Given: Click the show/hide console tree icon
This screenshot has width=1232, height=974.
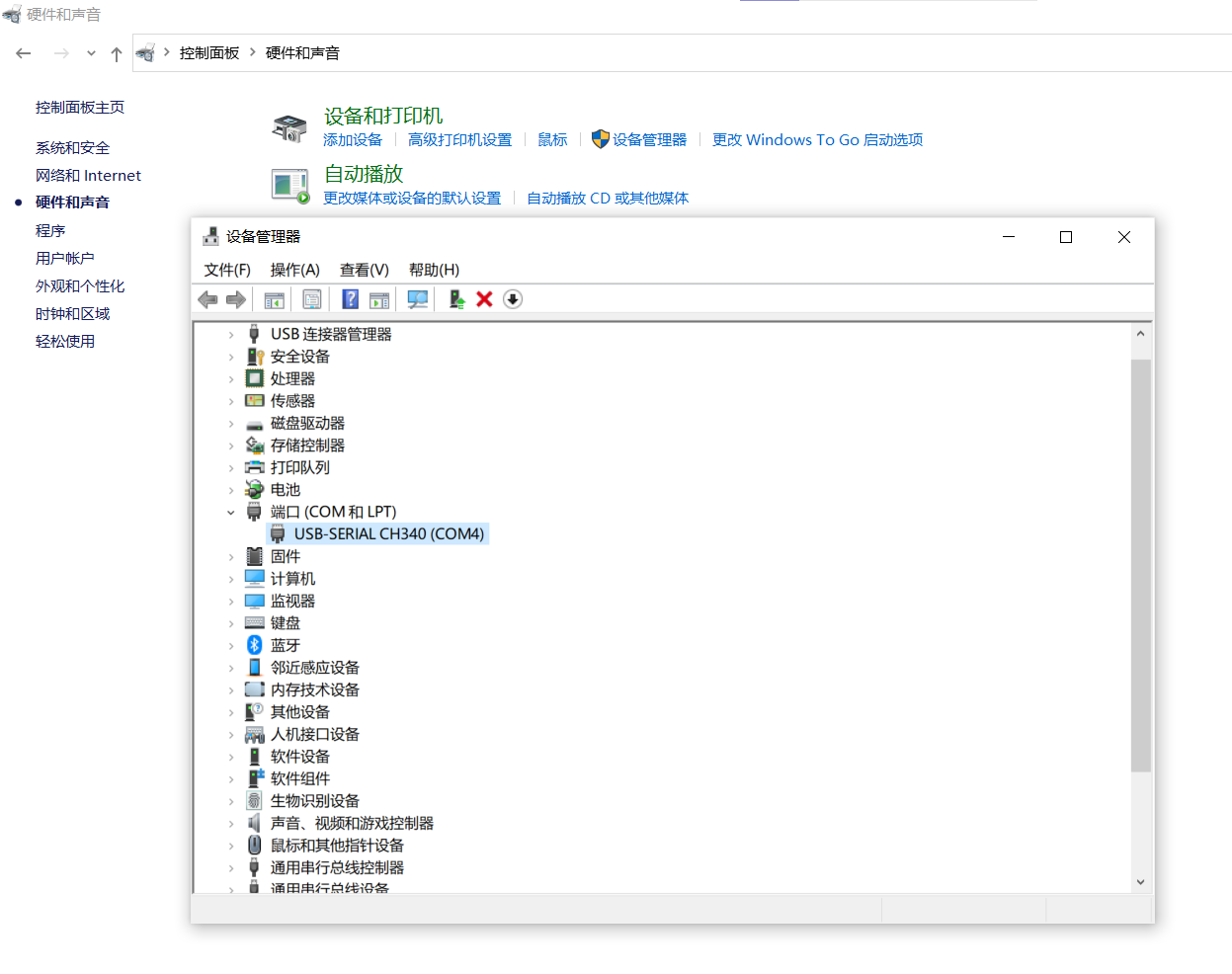Looking at the screenshot, I should point(275,299).
